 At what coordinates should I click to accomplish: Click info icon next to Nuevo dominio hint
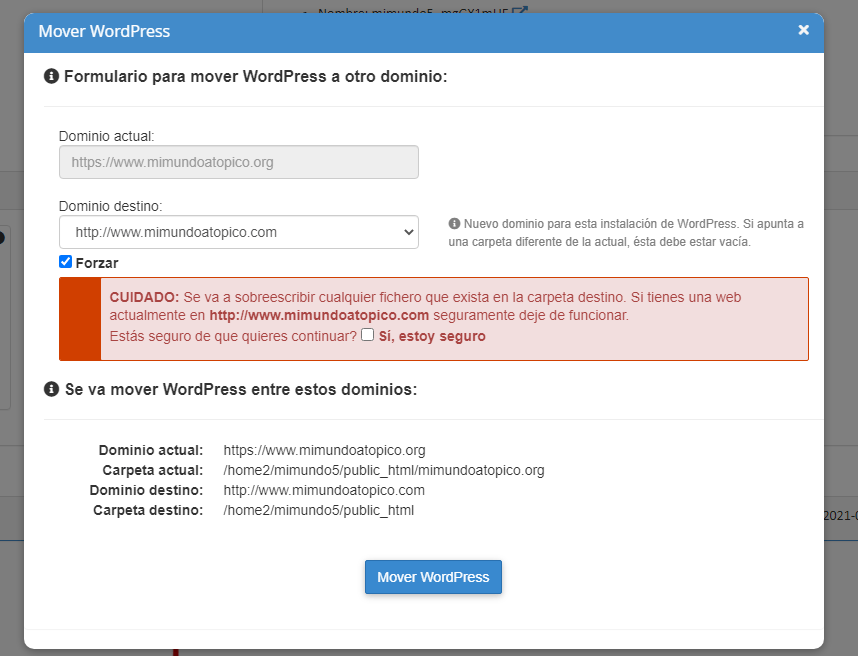[454, 223]
